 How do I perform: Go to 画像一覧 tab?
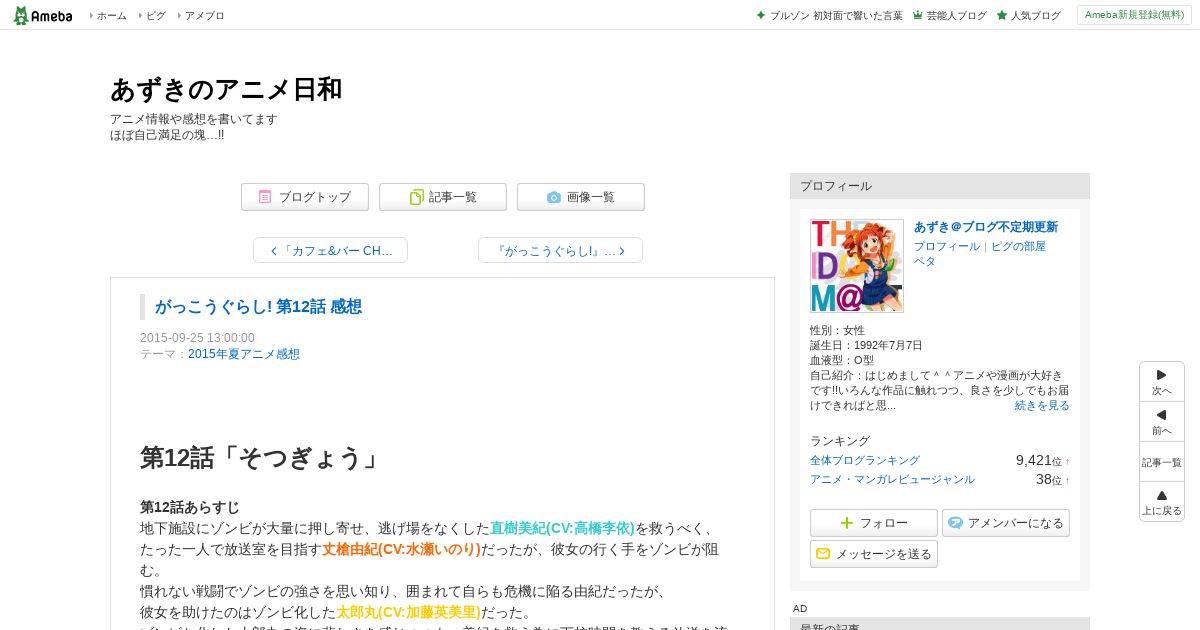pos(581,197)
